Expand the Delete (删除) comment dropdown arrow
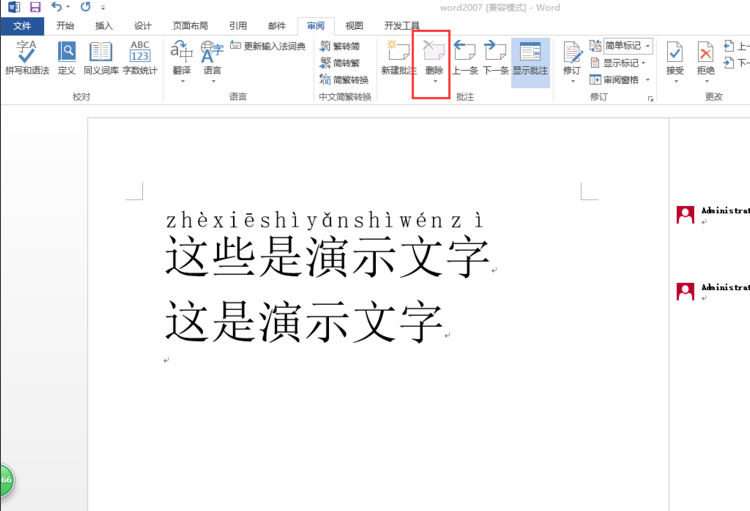This screenshot has width=750, height=511. point(435,82)
